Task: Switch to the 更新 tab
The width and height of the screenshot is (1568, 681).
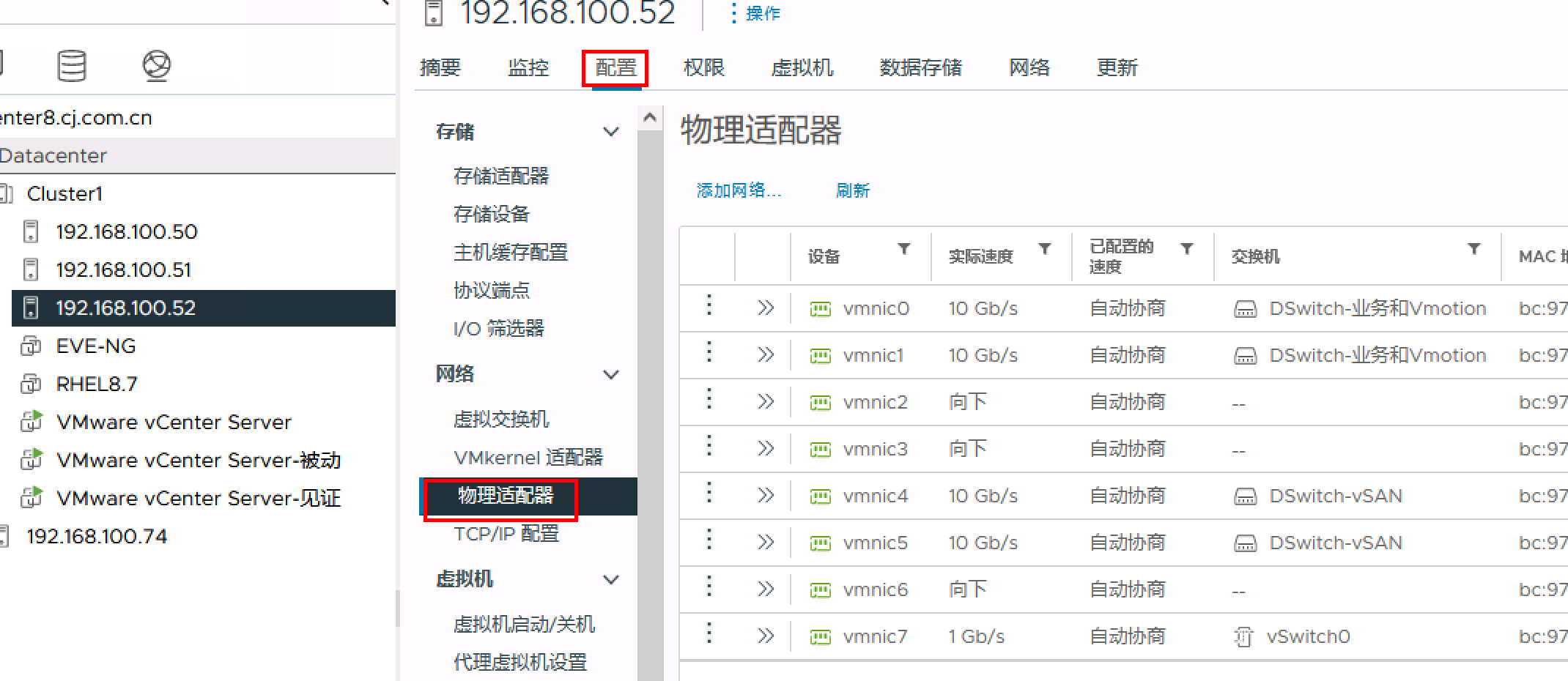Action: pyautogui.click(x=1117, y=67)
